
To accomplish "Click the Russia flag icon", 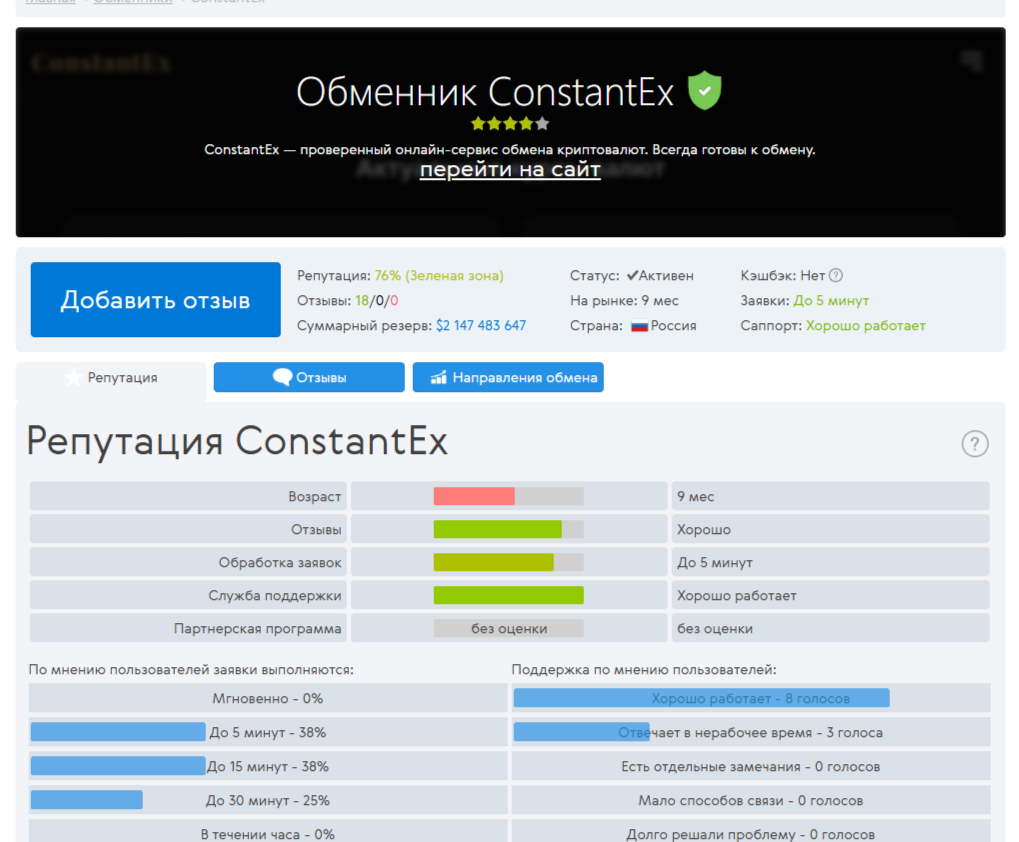I will coord(639,326).
